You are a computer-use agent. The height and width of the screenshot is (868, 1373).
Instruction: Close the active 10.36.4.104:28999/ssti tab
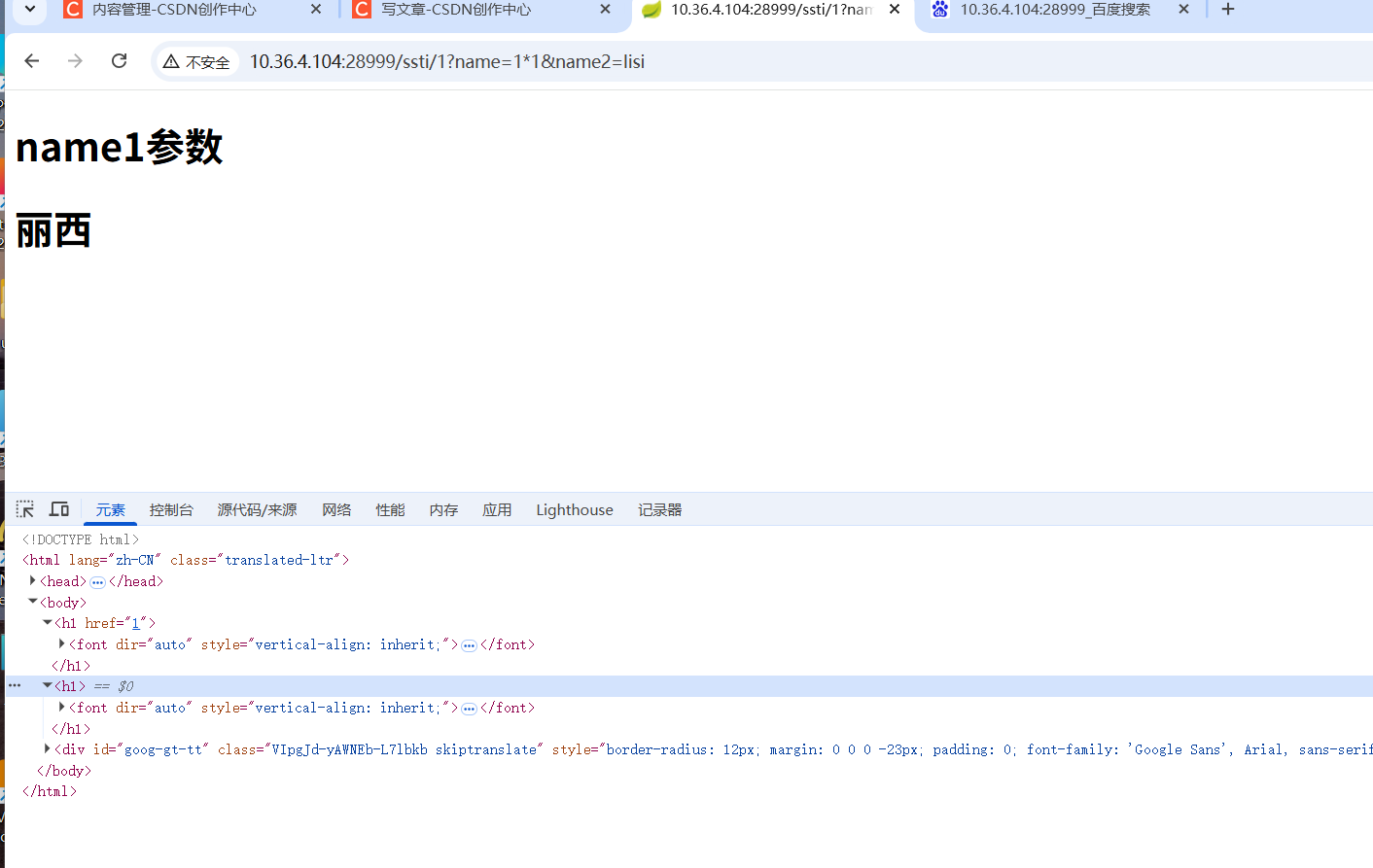(895, 9)
